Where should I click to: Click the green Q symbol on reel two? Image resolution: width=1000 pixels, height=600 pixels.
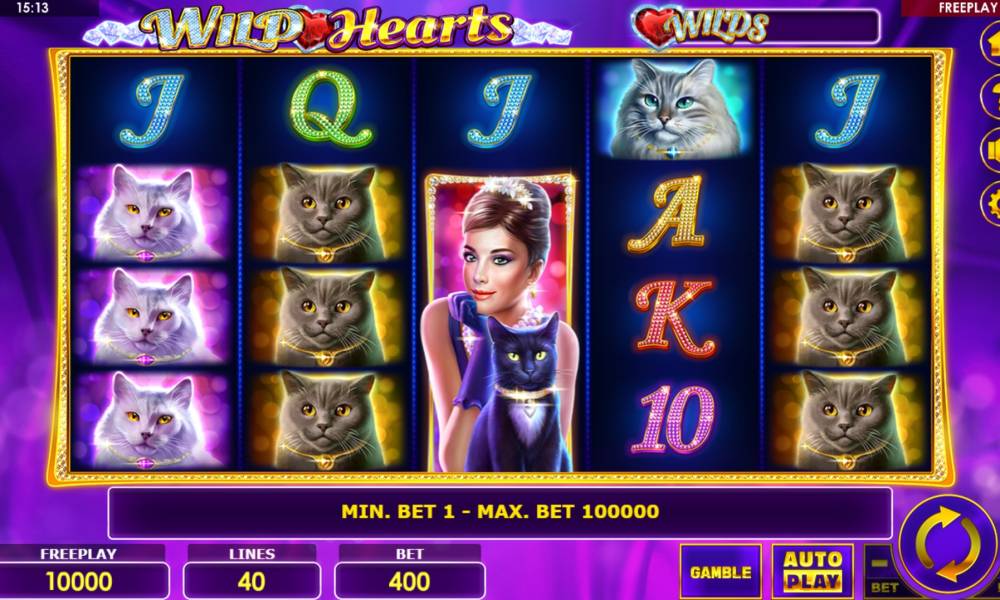(x=330, y=108)
